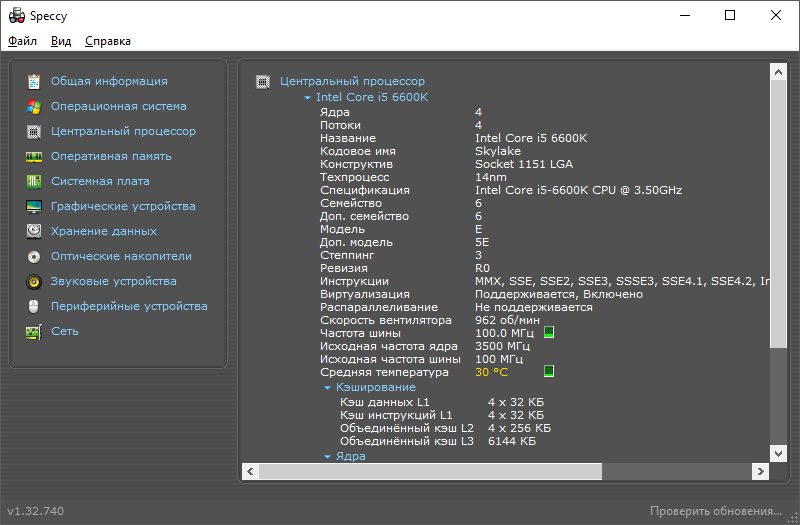This screenshot has height=525, width=800.
Task: Toggle the green graph icon next to Частота шины
Action: pos(548,333)
